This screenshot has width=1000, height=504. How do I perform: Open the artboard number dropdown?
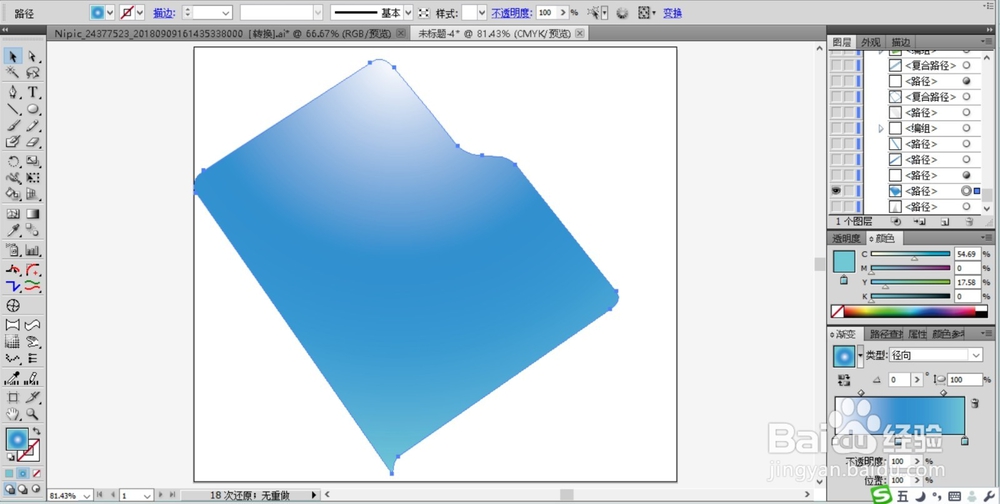click(x=147, y=495)
